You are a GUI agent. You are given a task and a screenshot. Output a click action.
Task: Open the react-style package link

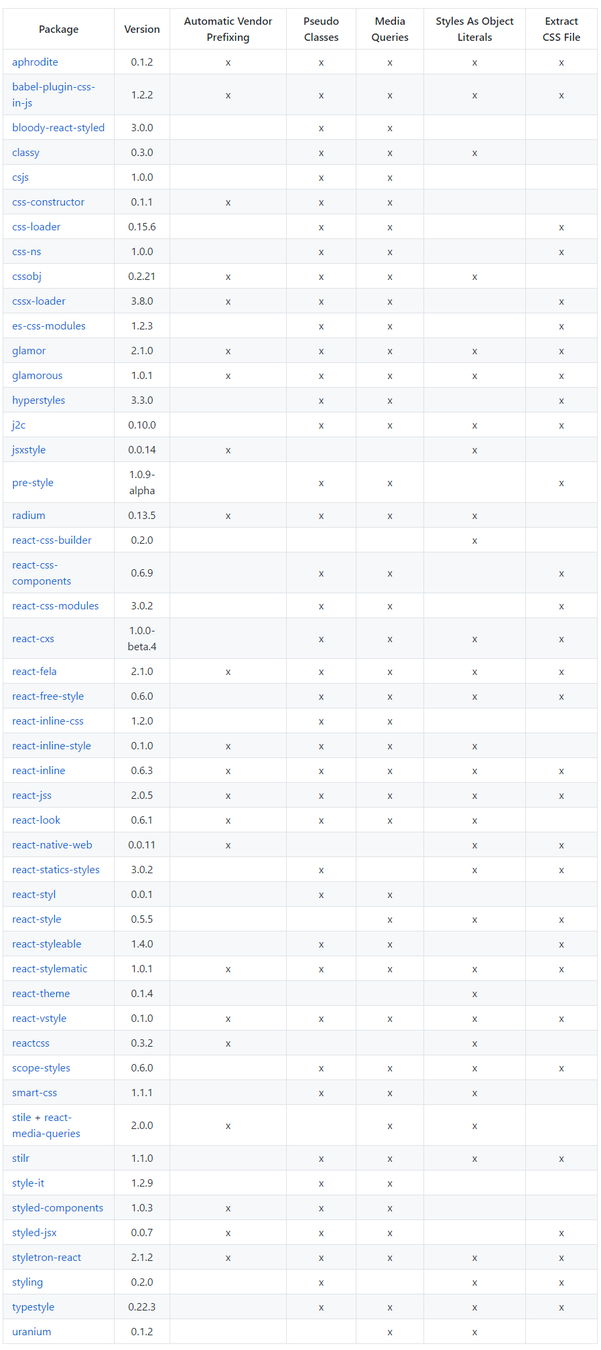click(37, 919)
